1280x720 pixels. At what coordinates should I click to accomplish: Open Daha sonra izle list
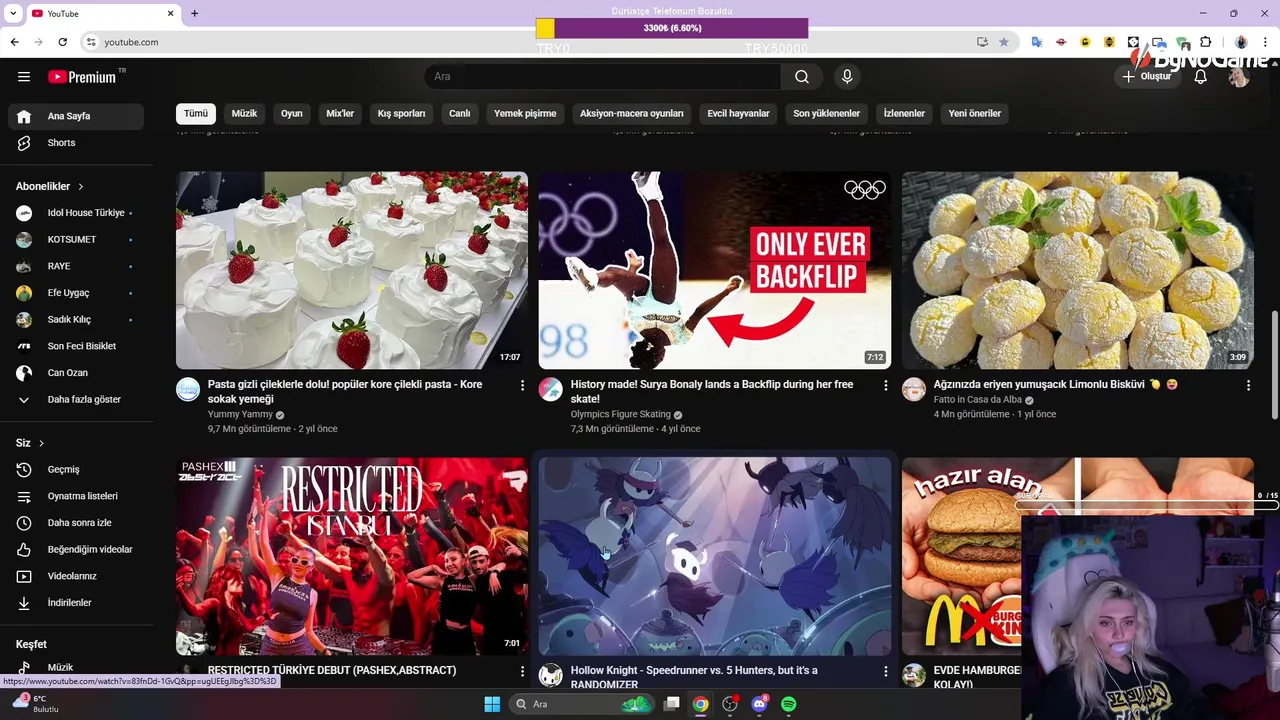(76, 523)
